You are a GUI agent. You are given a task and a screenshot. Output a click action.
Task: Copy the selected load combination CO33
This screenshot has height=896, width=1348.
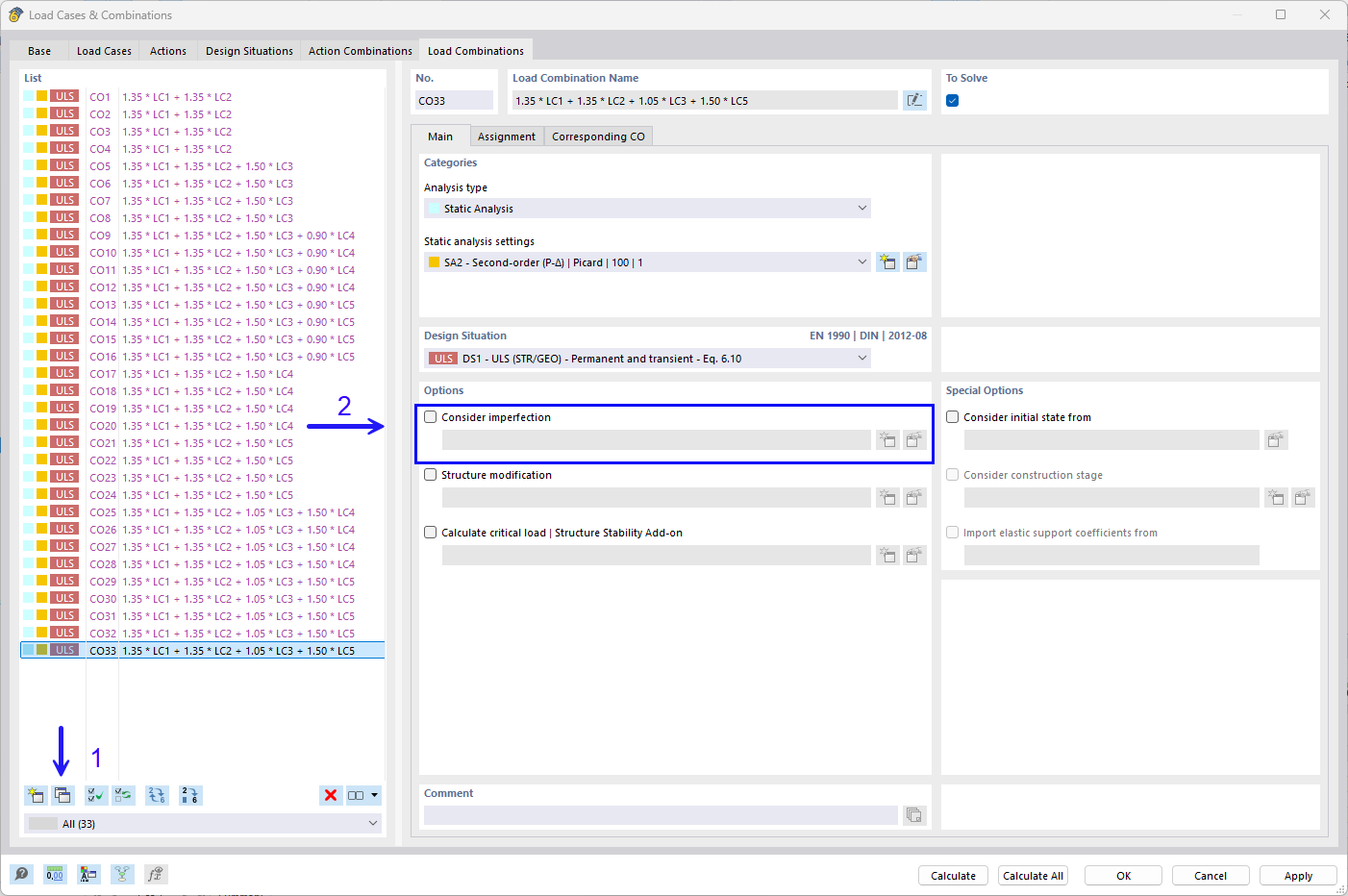[62, 795]
